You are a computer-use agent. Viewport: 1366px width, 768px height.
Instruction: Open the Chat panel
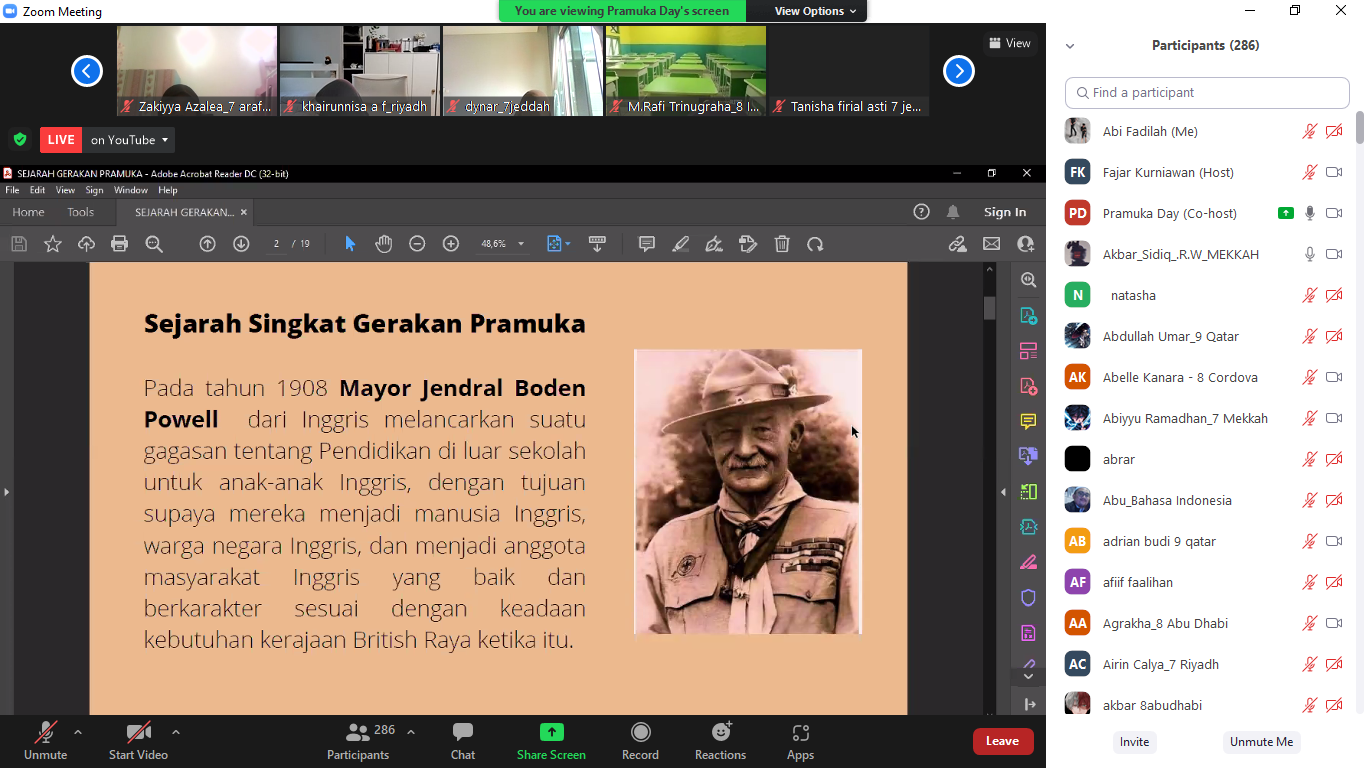click(x=462, y=741)
